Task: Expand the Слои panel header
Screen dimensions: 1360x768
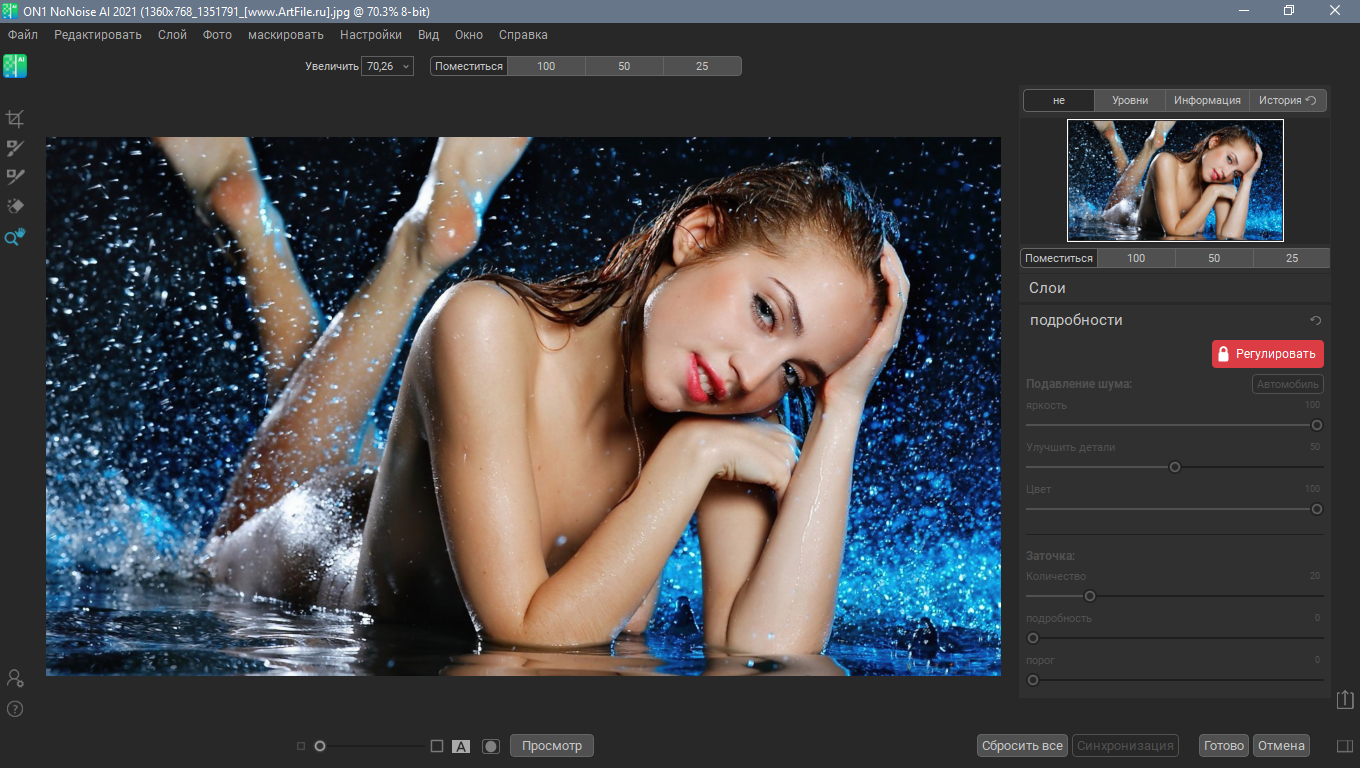Action: coord(1175,288)
